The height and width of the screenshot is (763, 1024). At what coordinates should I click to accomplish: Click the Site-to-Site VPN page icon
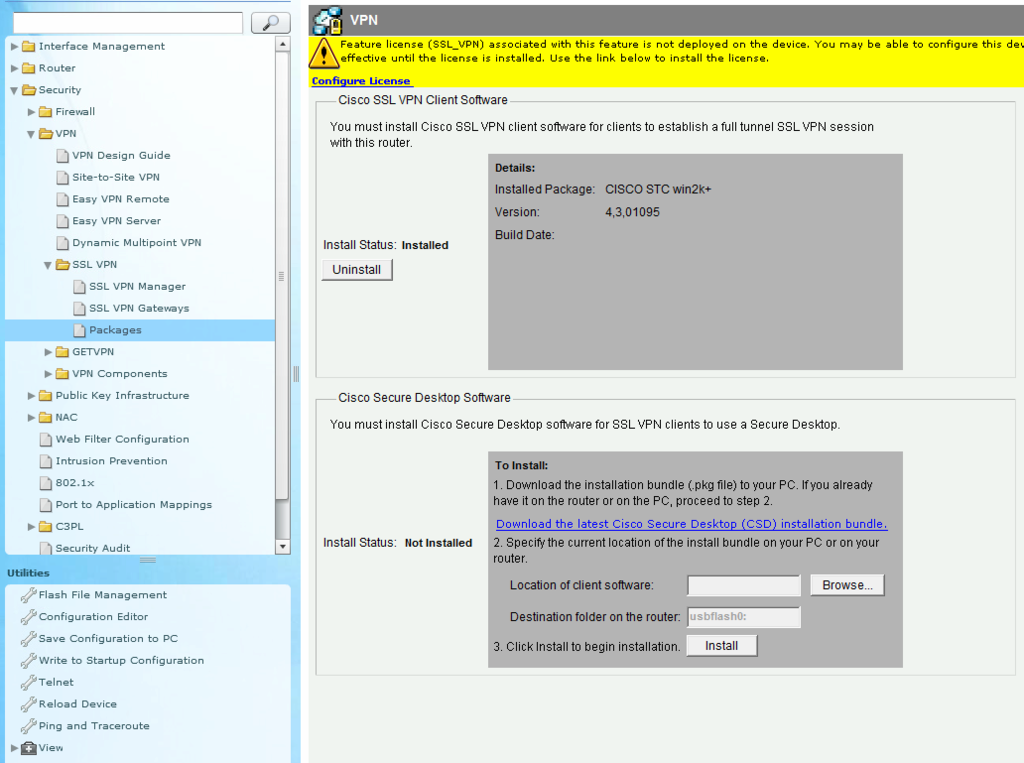(x=63, y=177)
